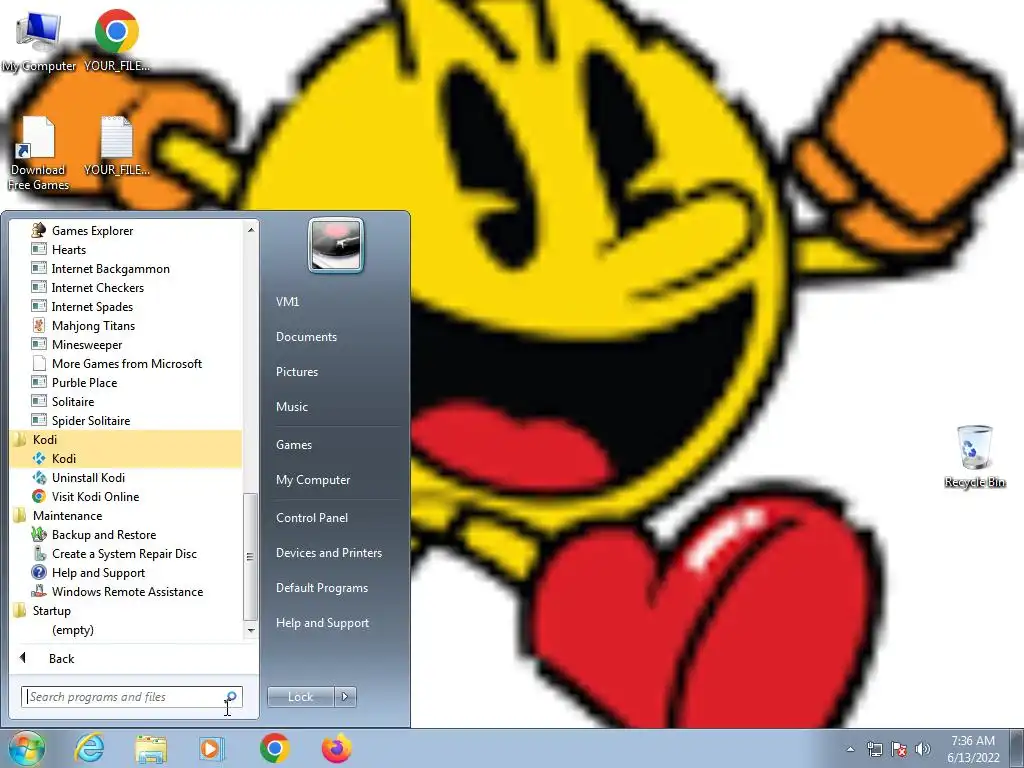Open Control Panel
Viewport: 1024px width, 768px height.
[312, 517]
